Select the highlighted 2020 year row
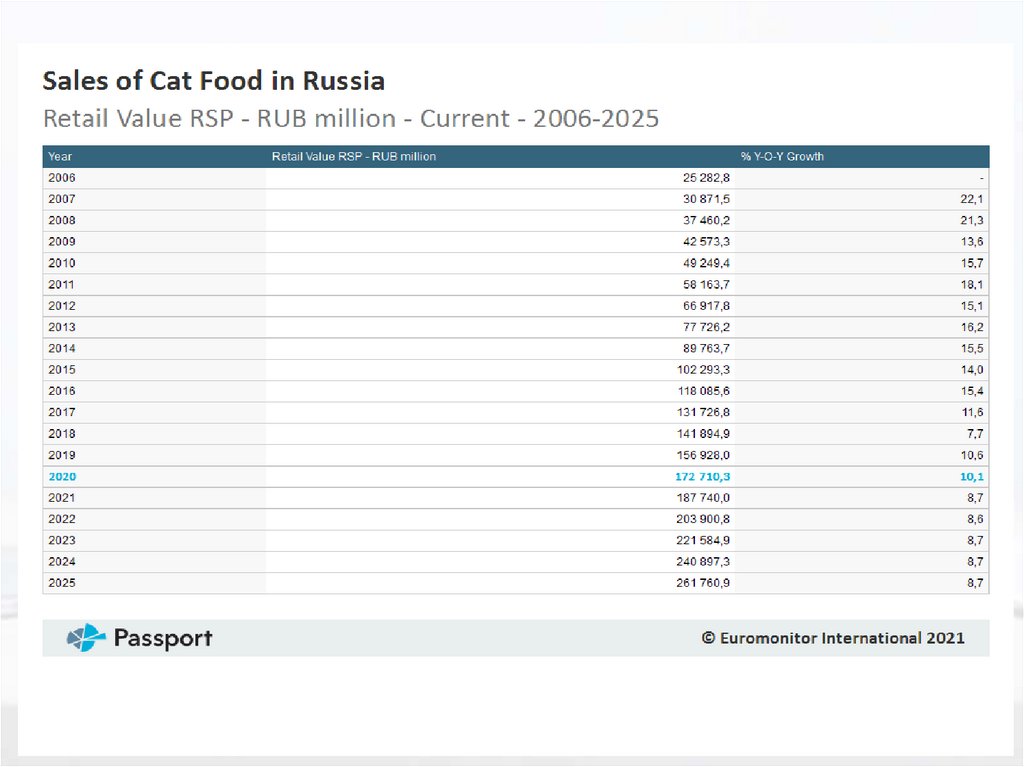Viewport: 1024px width, 767px height. coord(62,476)
